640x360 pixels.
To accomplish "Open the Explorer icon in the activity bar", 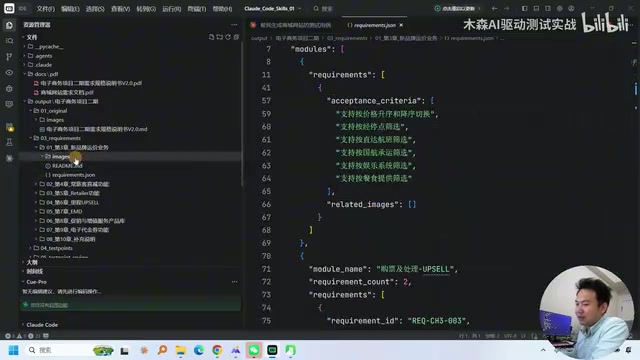I will (9, 25).
